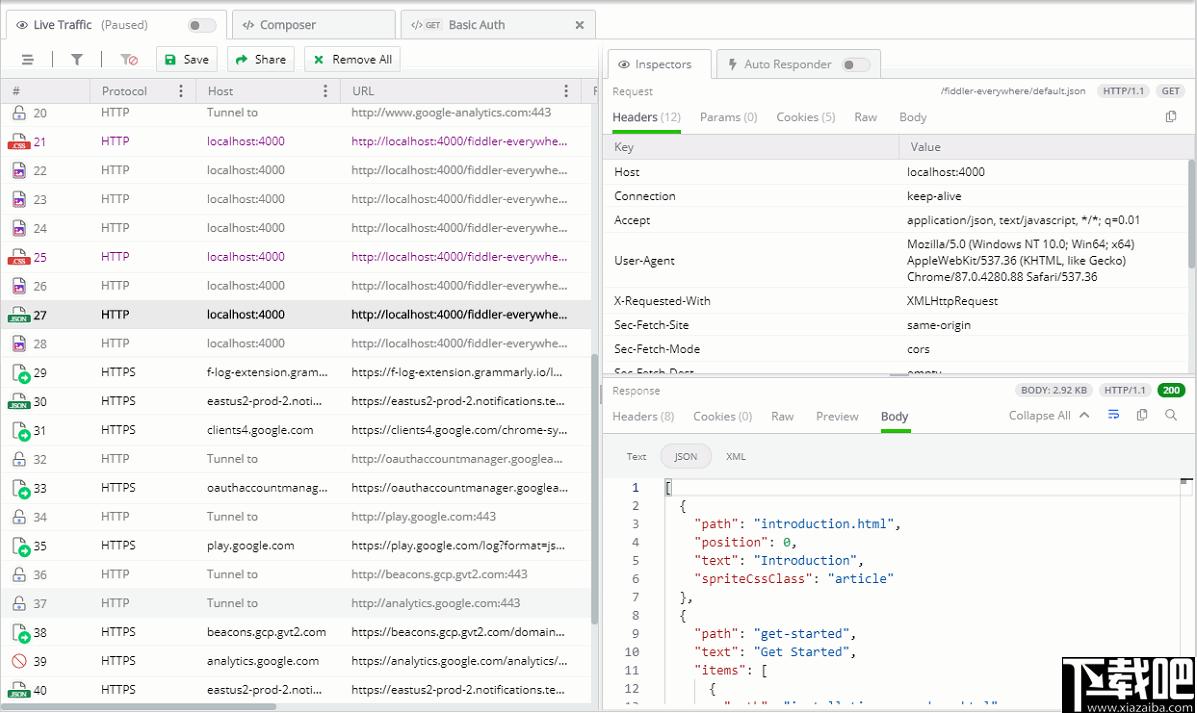The height and width of the screenshot is (713, 1197).
Task: Click the image icon for session 28
Action: [x=19, y=344]
